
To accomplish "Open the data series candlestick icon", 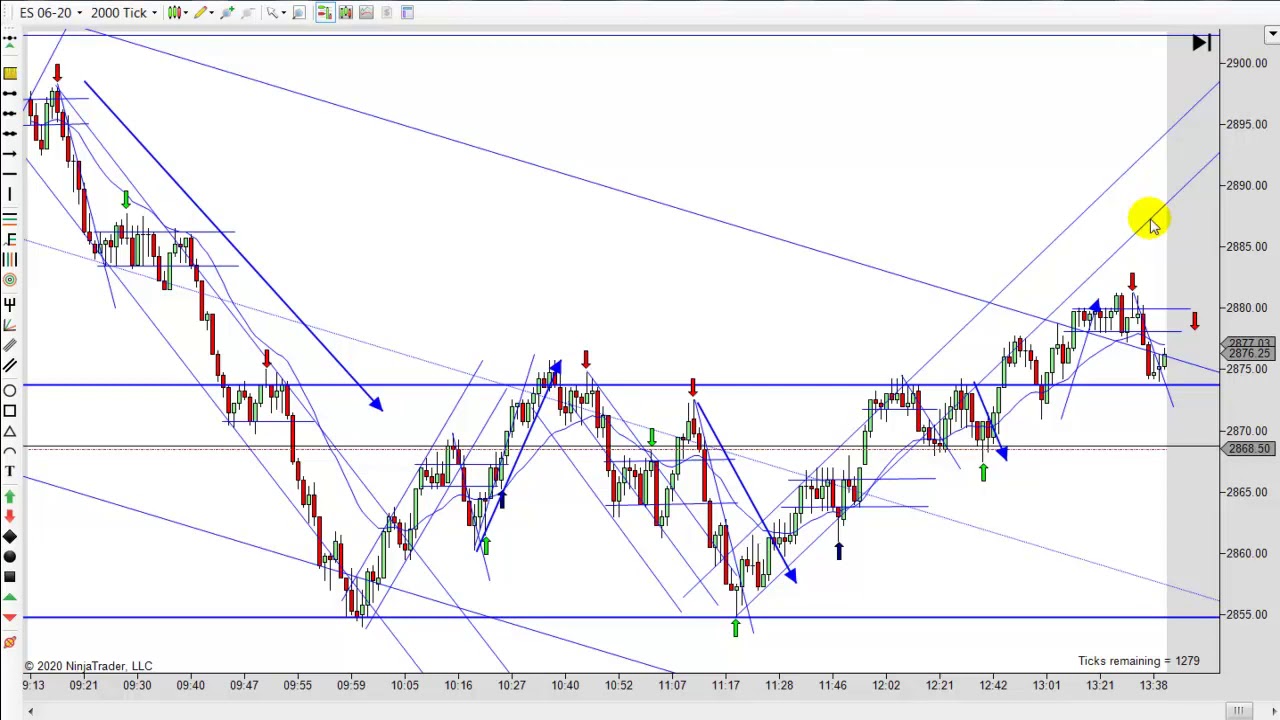I will click(345, 12).
